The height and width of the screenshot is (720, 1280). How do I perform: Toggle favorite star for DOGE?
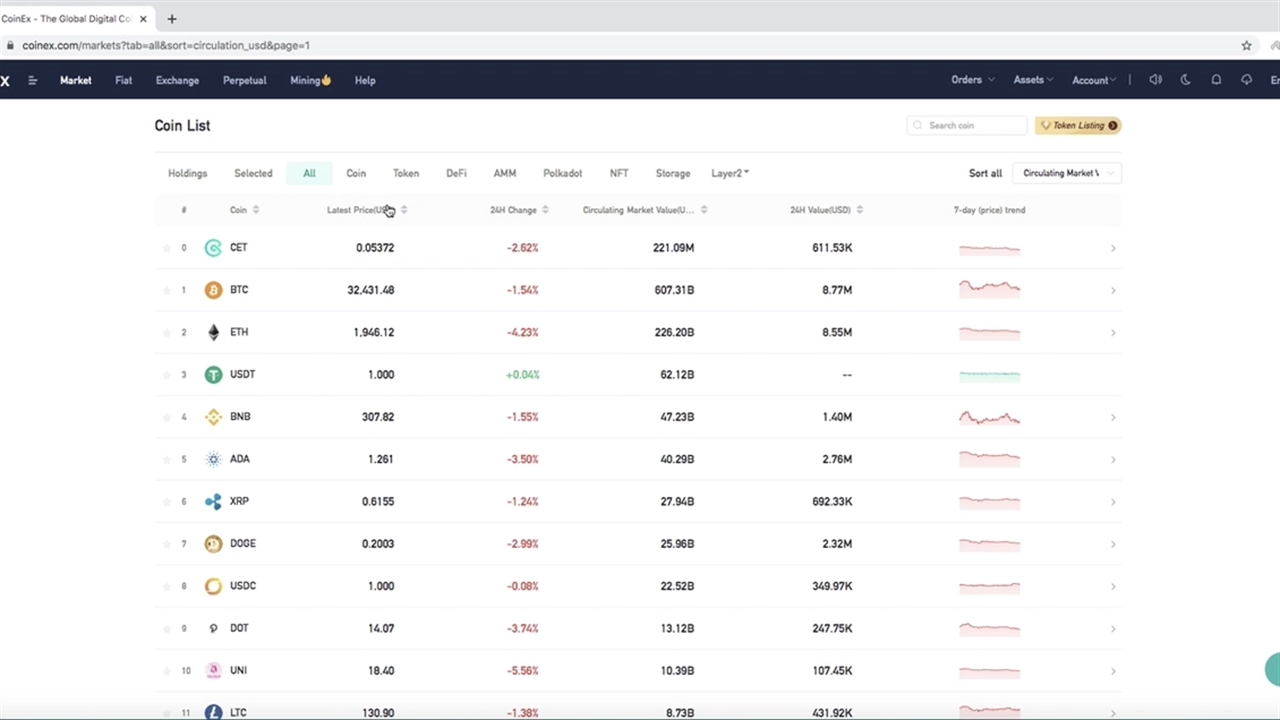(166, 544)
